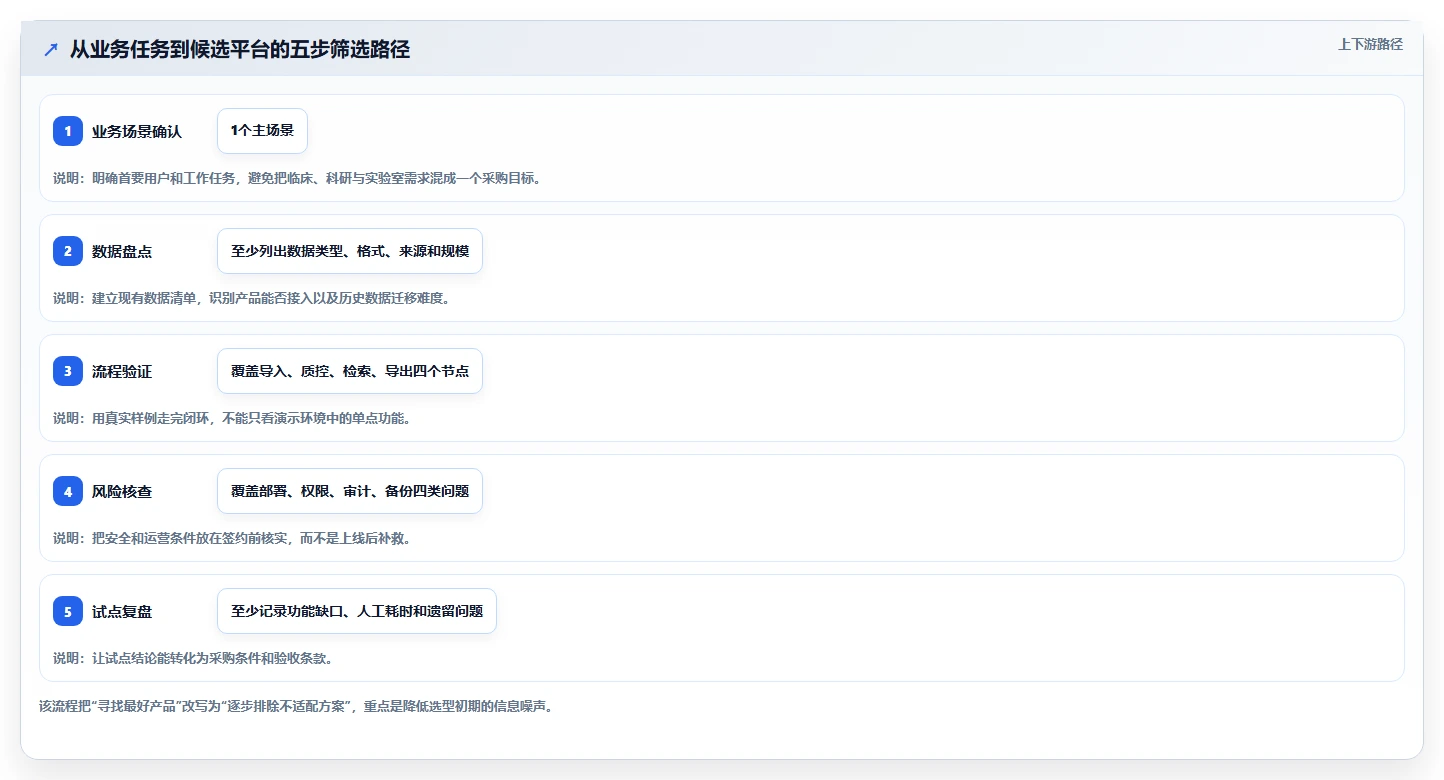Select the 覆盖导入、质控、检索、导出四个节点 chip
1444x780 pixels.
click(350, 371)
